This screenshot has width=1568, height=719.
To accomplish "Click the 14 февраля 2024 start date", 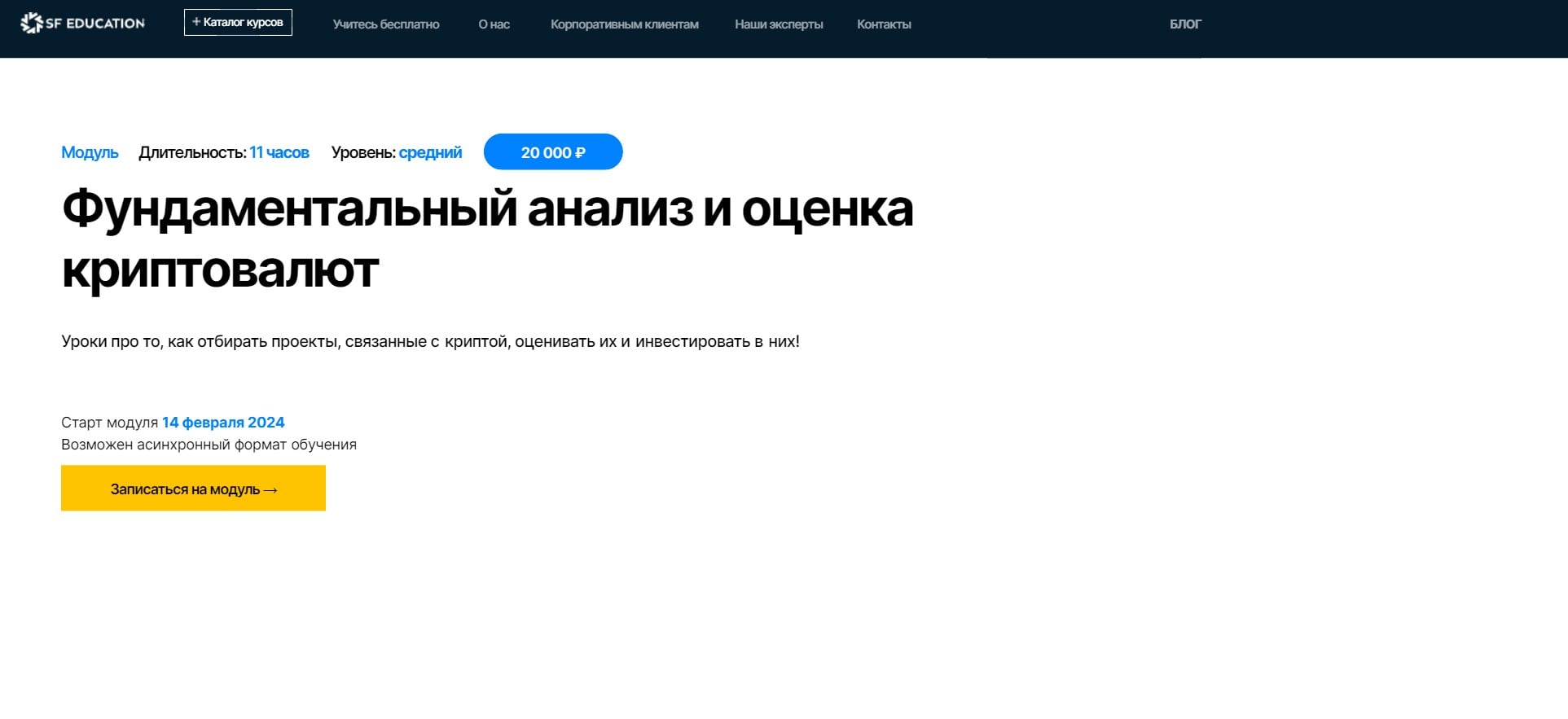I will click(x=223, y=423).
